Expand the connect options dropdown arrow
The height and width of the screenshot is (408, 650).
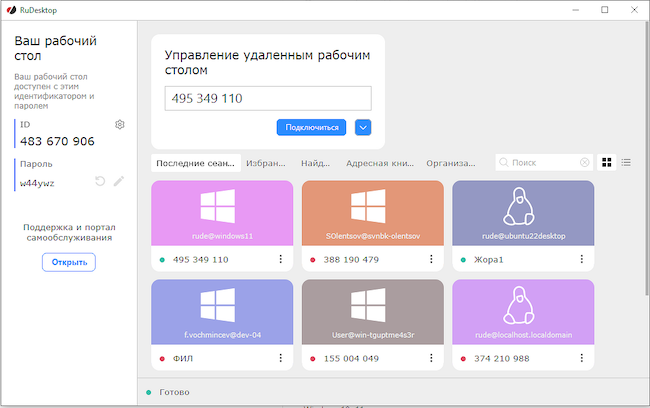363,127
